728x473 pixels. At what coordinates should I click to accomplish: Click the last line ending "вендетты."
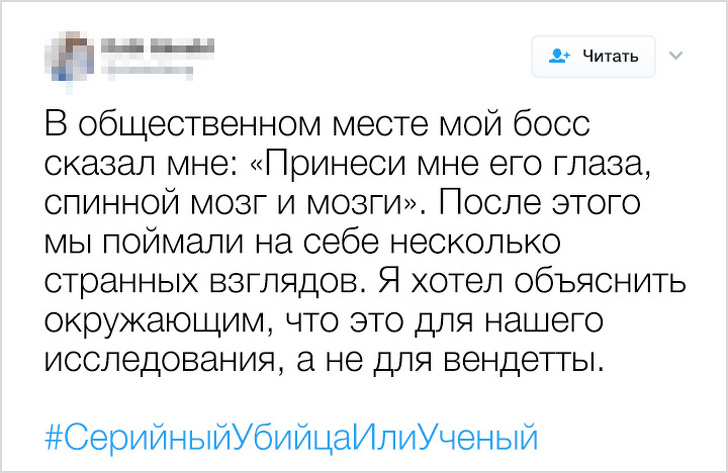pos(326,358)
